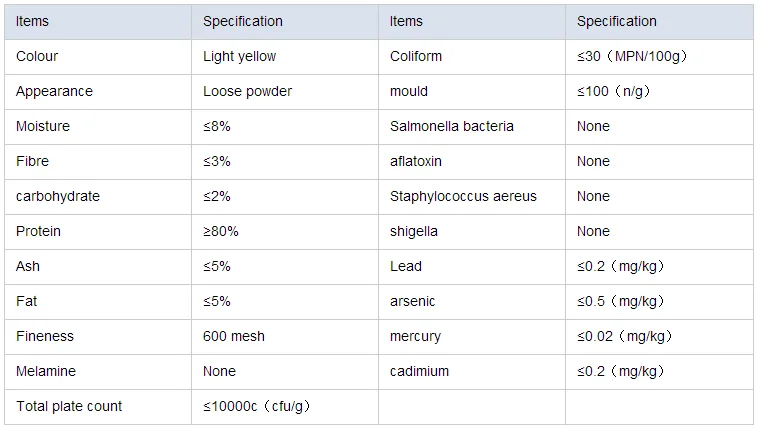This screenshot has height=431, width=760.
Task: Click the ≤30 MPN/100g value
Action: 631,56
